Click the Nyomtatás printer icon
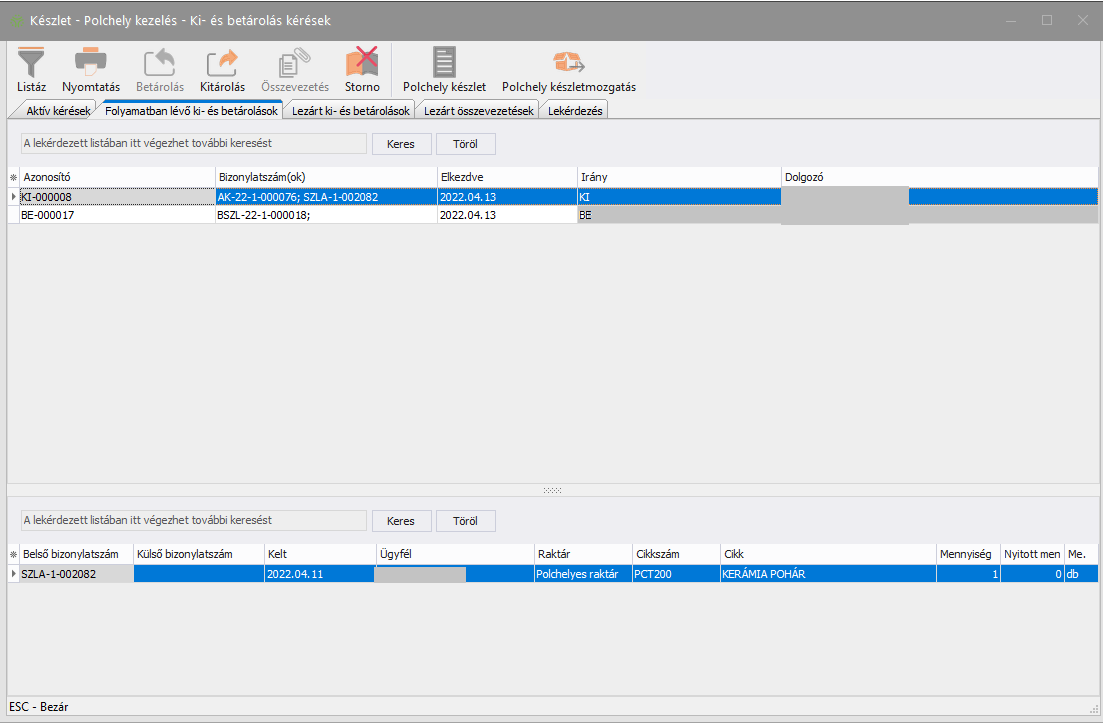The width and height of the screenshot is (1103, 727). [x=91, y=62]
